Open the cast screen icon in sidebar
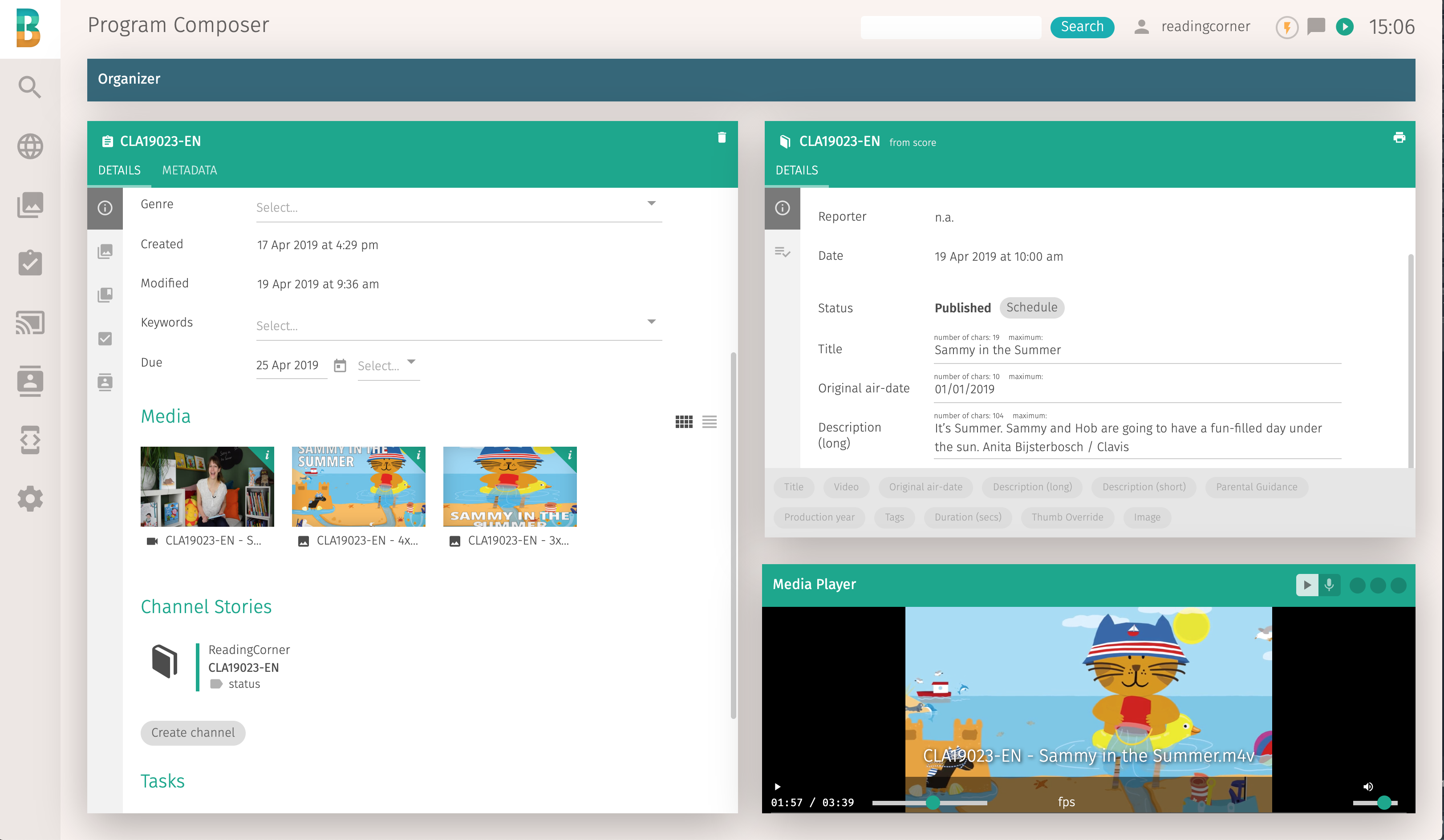Image resolution: width=1444 pixels, height=840 pixels. point(30,323)
